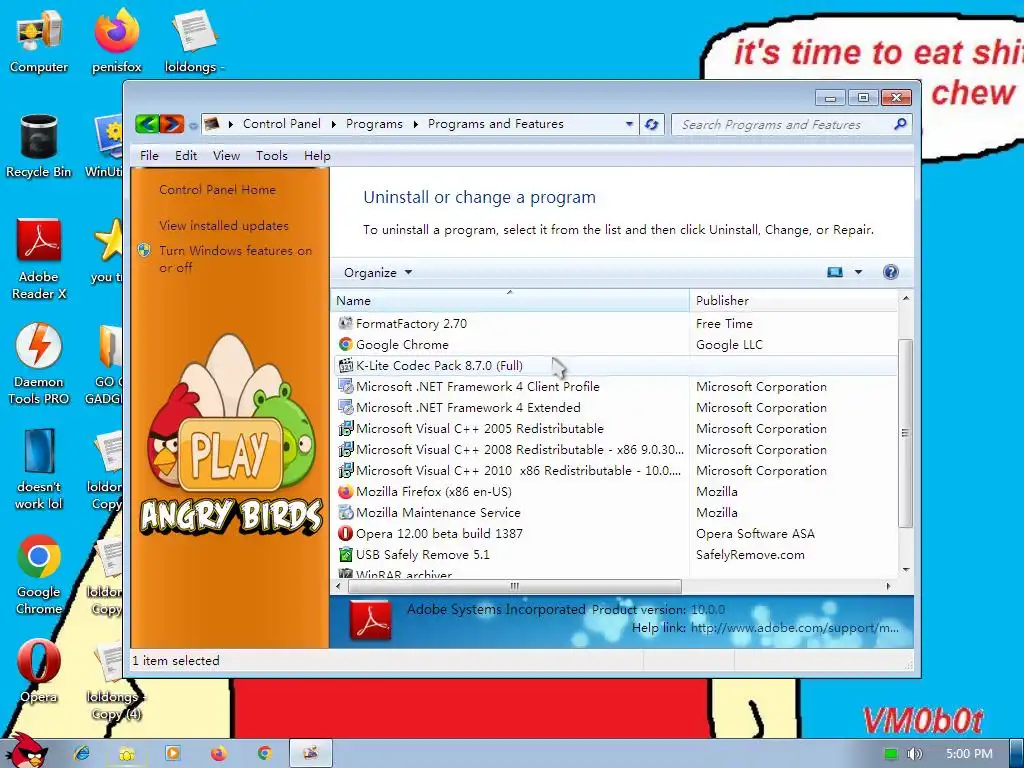Sort the list by Publisher column

(794, 300)
